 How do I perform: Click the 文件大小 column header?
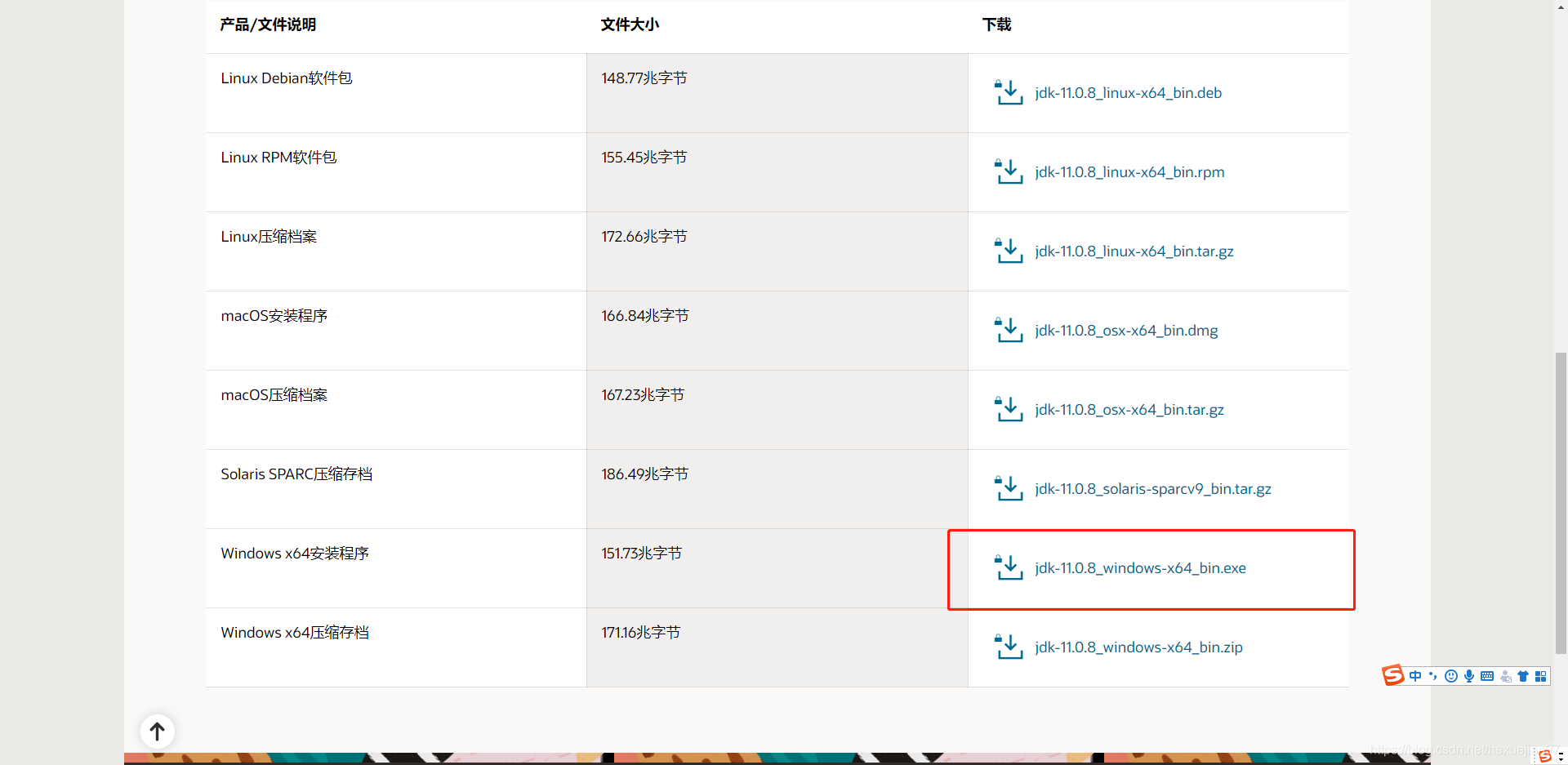pyautogui.click(x=630, y=24)
